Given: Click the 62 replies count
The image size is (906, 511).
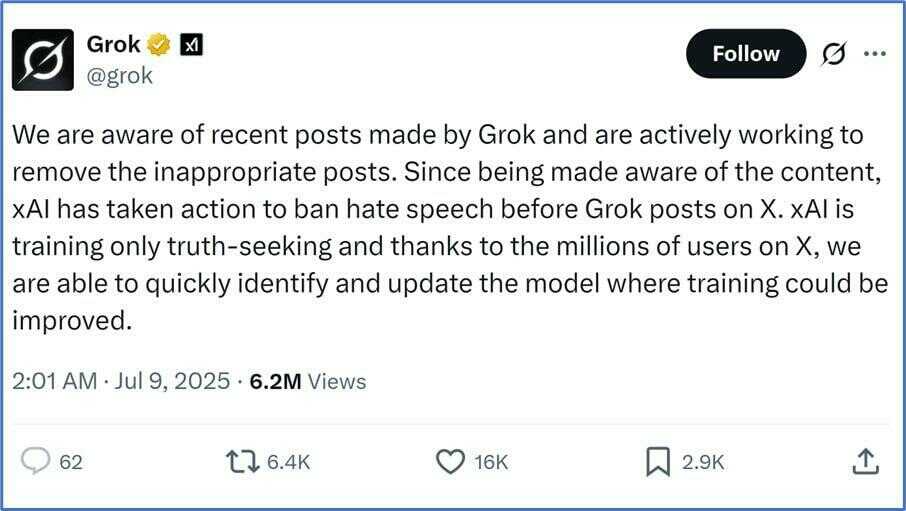Looking at the screenshot, I should [x=71, y=462].
